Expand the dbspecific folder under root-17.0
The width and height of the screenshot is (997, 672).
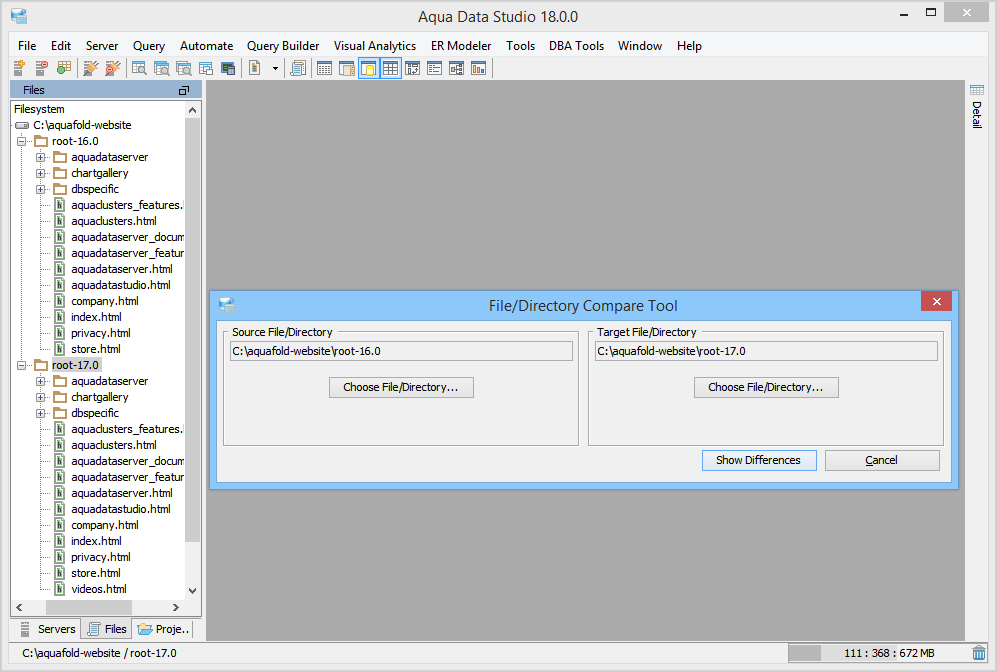tap(41, 413)
